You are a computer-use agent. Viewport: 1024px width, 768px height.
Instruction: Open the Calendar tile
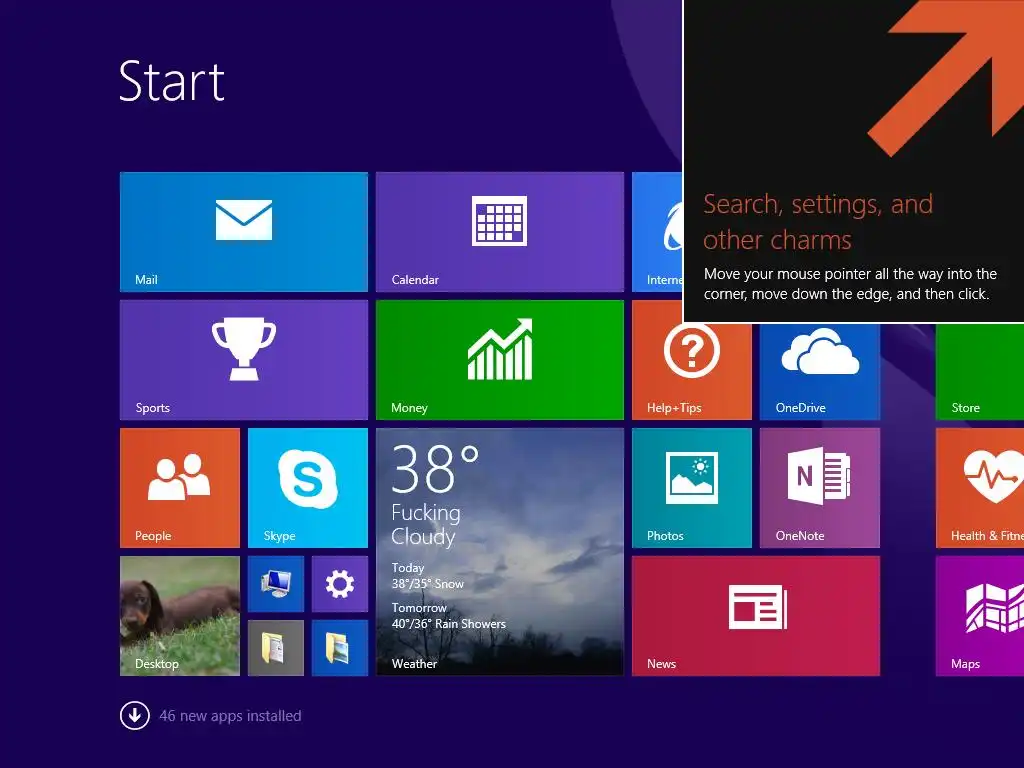500,232
